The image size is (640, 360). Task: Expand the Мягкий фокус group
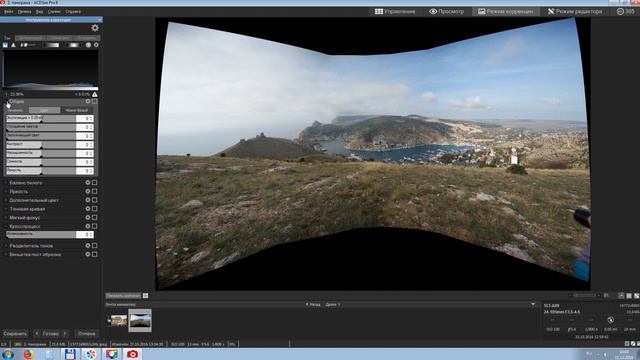tap(6, 218)
